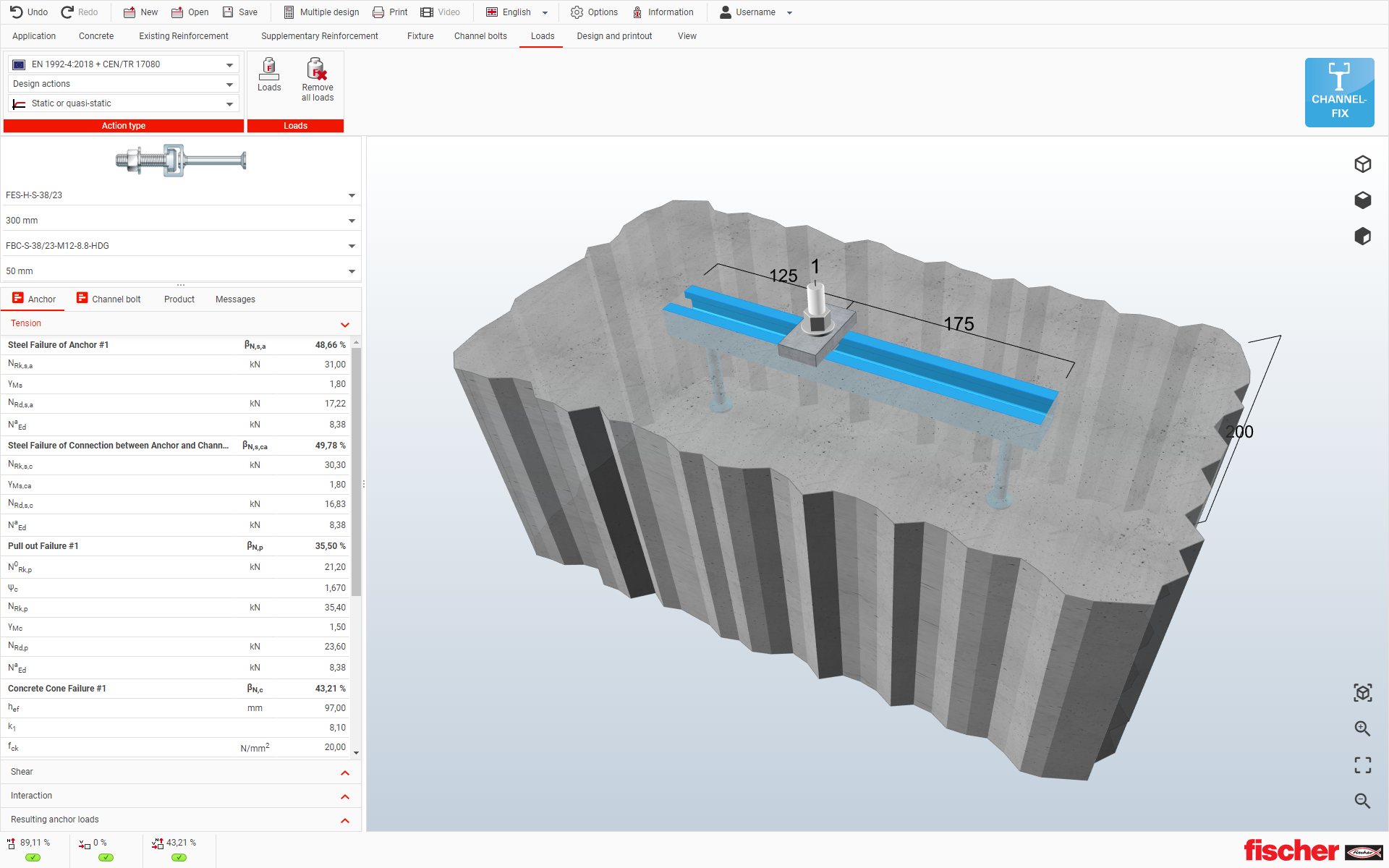Open the Static or quasi-static dropdown
This screenshot has width=1389, height=868.
[x=229, y=104]
